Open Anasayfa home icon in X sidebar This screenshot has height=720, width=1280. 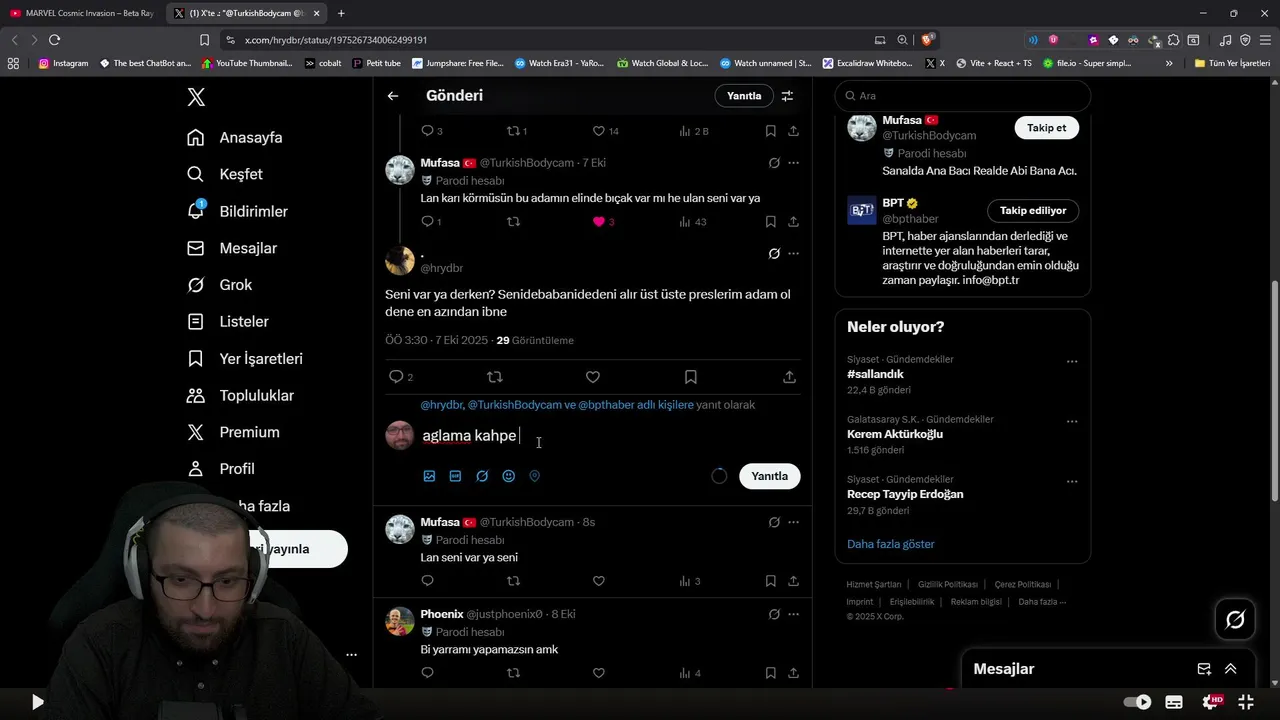[x=196, y=138]
